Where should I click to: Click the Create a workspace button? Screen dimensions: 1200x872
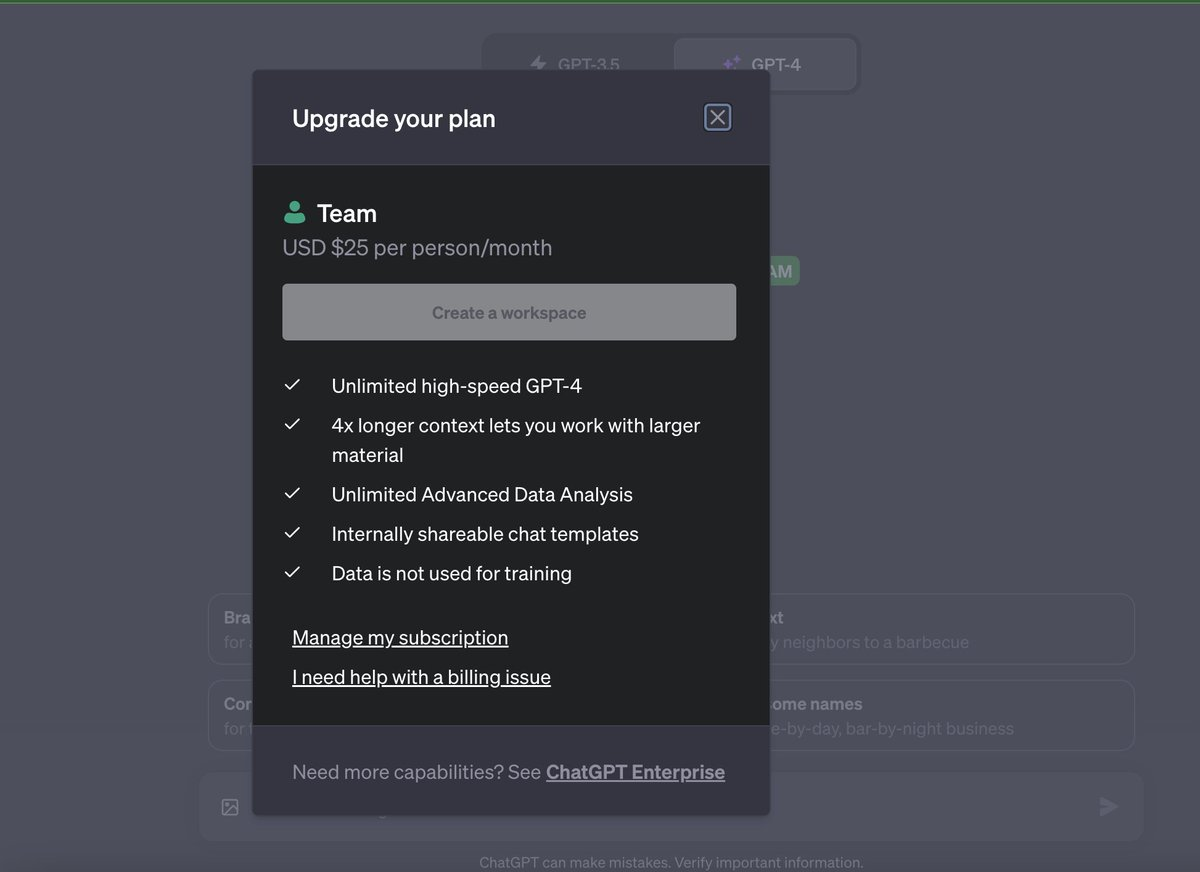pos(509,312)
